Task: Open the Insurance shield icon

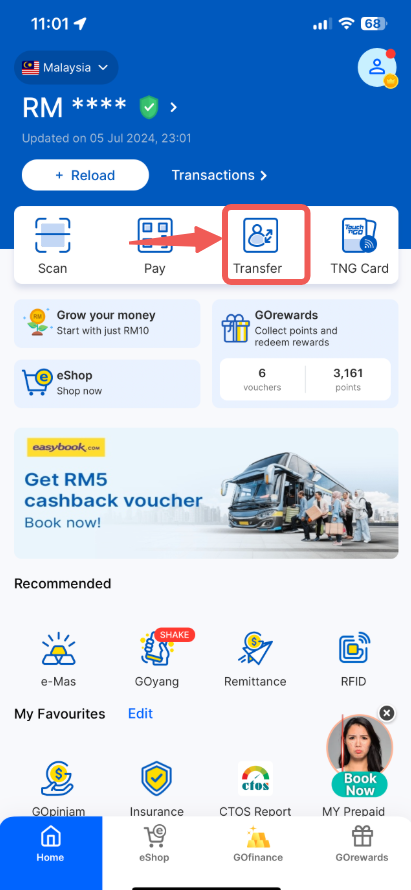Action: tap(157, 779)
